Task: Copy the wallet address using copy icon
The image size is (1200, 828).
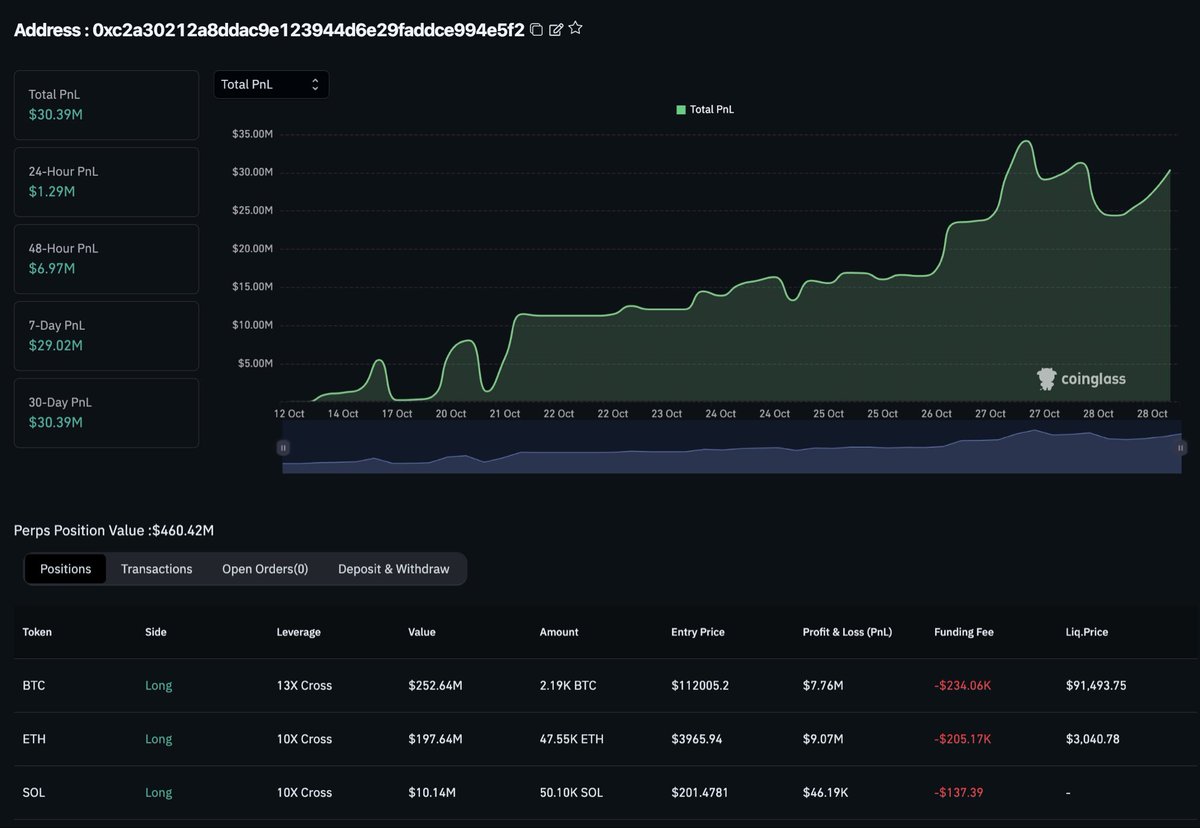Action: tap(536, 30)
